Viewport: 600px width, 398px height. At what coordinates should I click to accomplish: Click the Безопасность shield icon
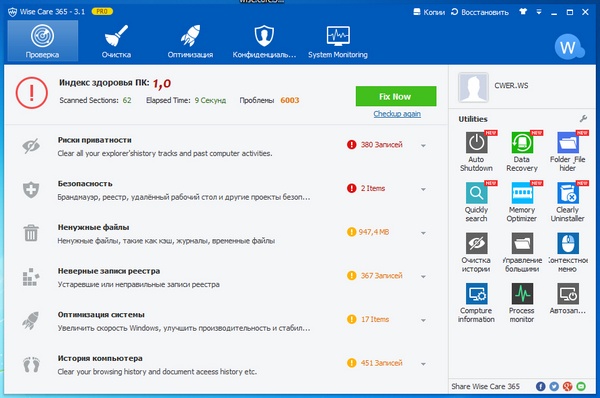(31, 189)
